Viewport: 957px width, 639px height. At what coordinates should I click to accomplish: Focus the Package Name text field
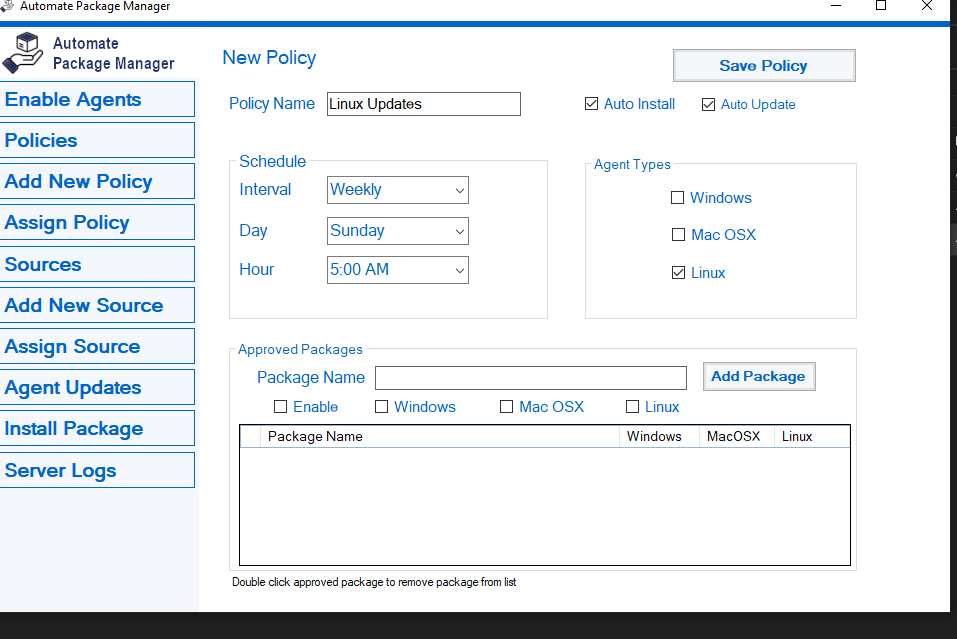530,378
